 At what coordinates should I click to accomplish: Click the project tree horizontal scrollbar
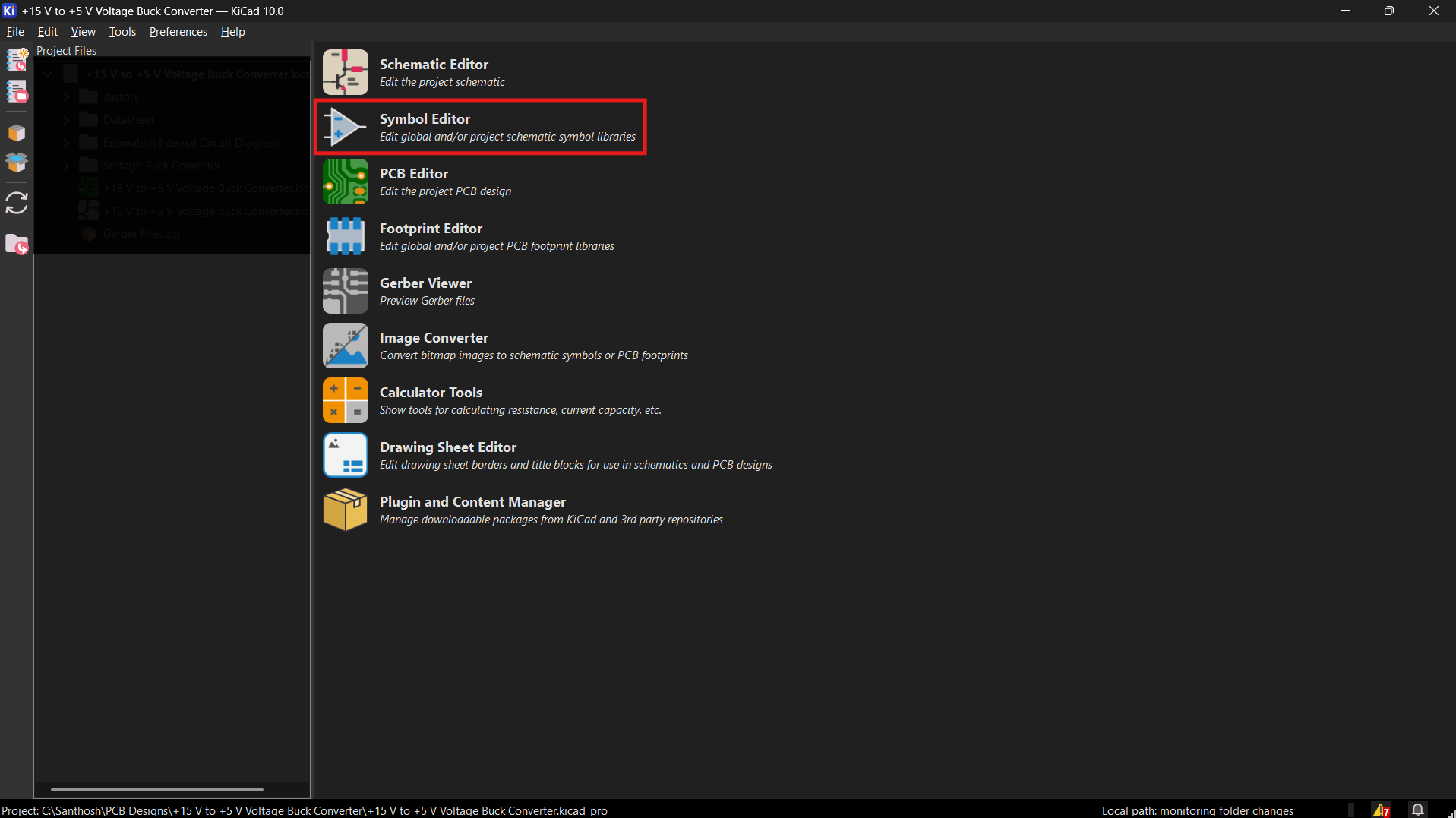[157, 789]
